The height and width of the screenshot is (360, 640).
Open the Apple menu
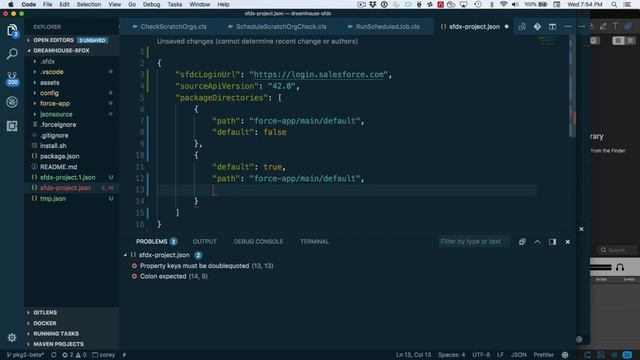(x=11, y=4)
